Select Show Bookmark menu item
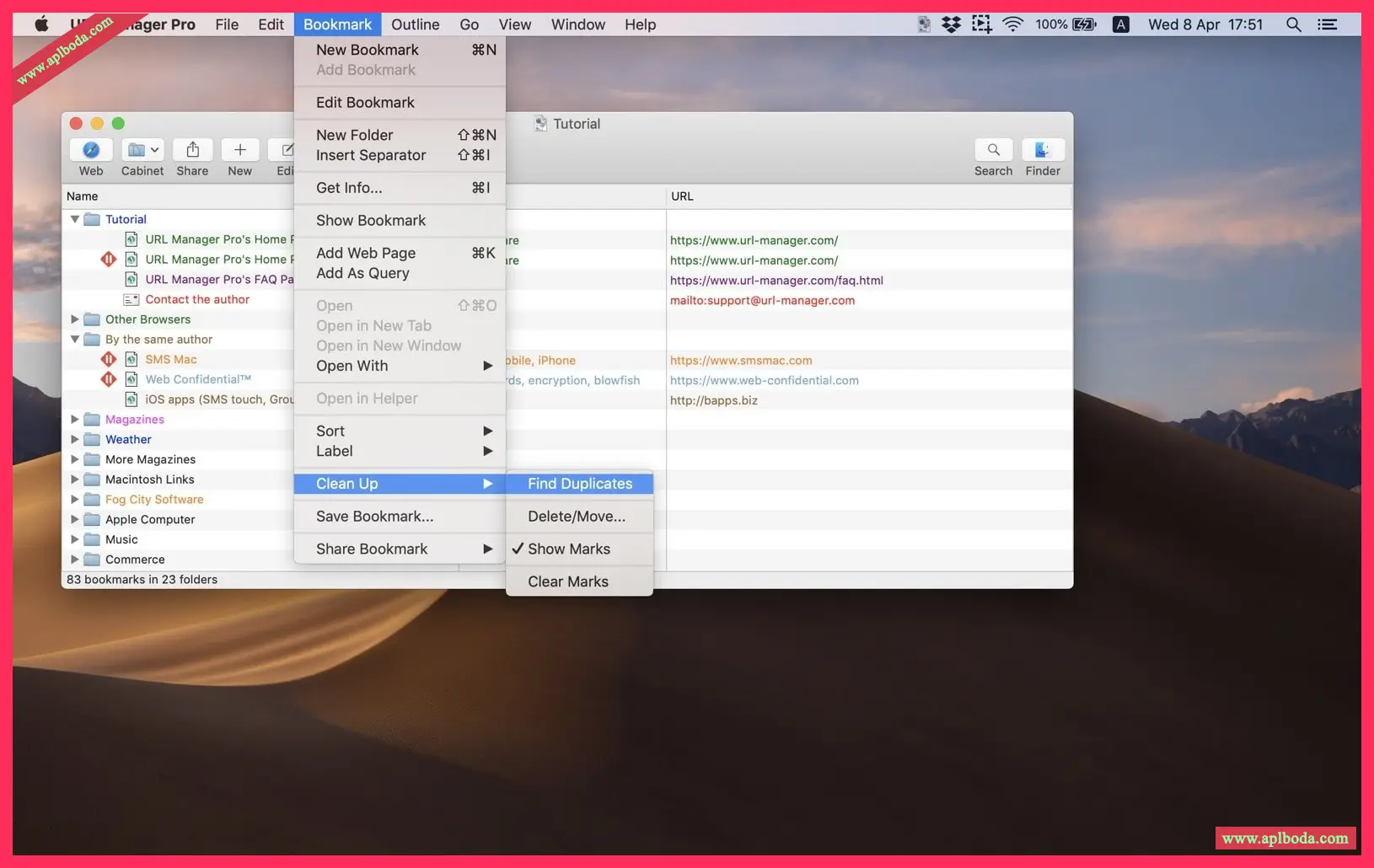Image resolution: width=1374 pixels, height=868 pixels. pyautogui.click(x=400, y=220)
